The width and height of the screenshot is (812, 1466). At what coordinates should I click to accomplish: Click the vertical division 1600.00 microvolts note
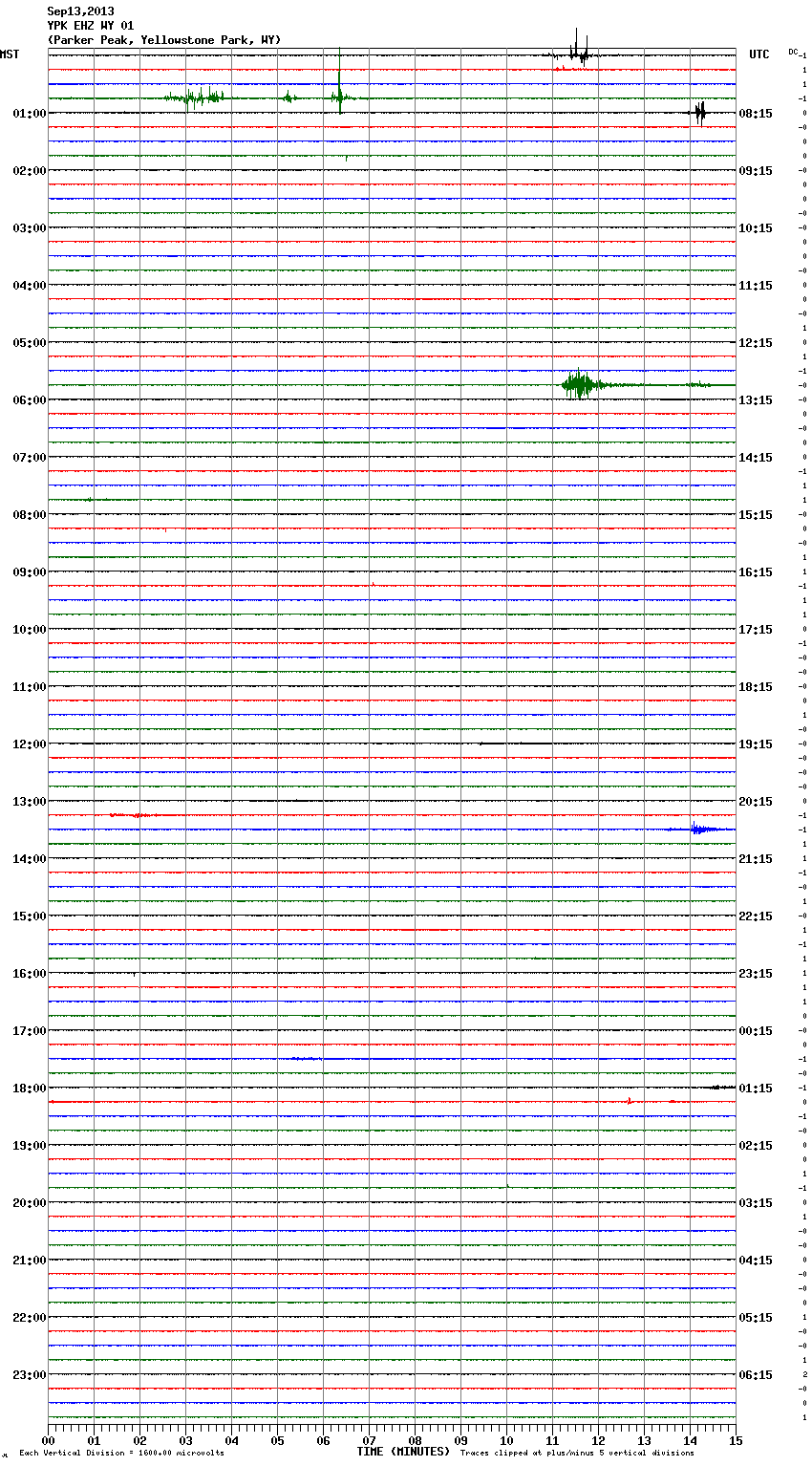121,1454
